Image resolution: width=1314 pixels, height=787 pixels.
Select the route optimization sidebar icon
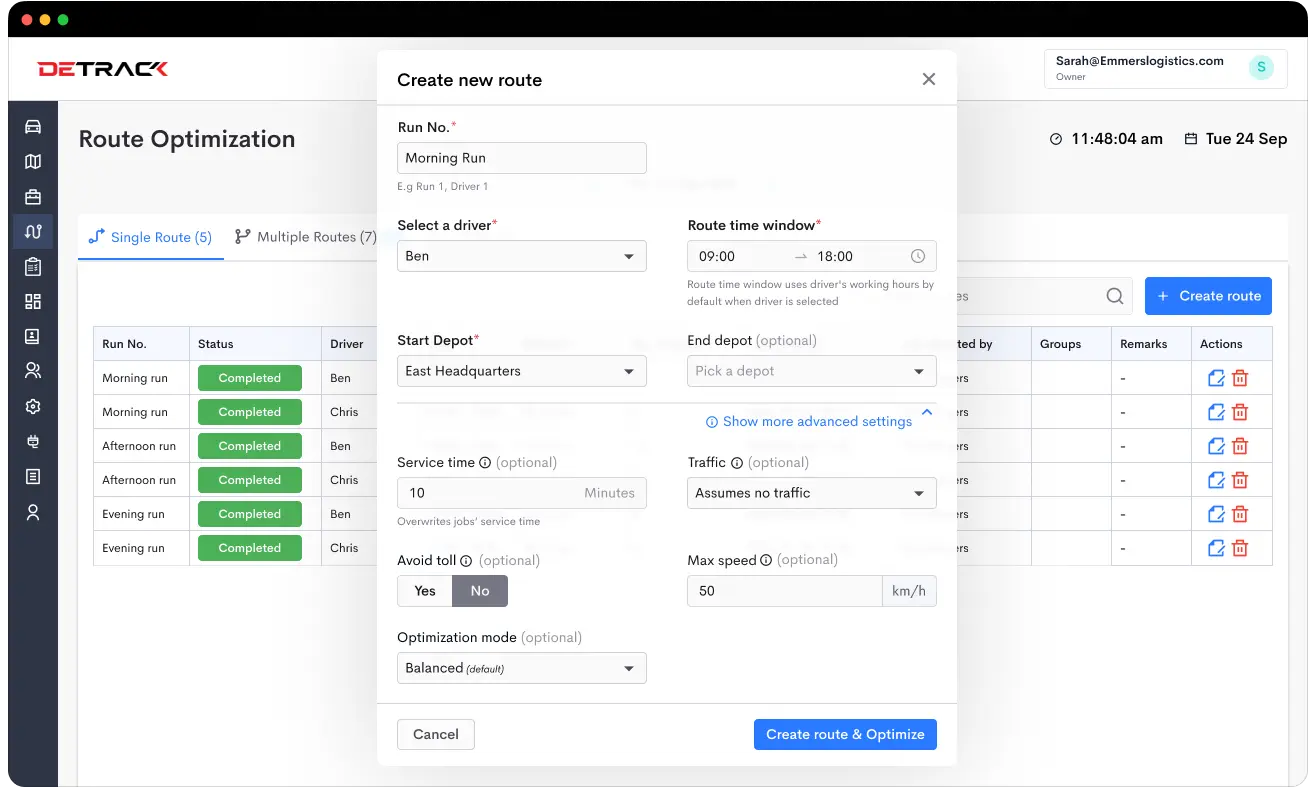click(33, 231)
